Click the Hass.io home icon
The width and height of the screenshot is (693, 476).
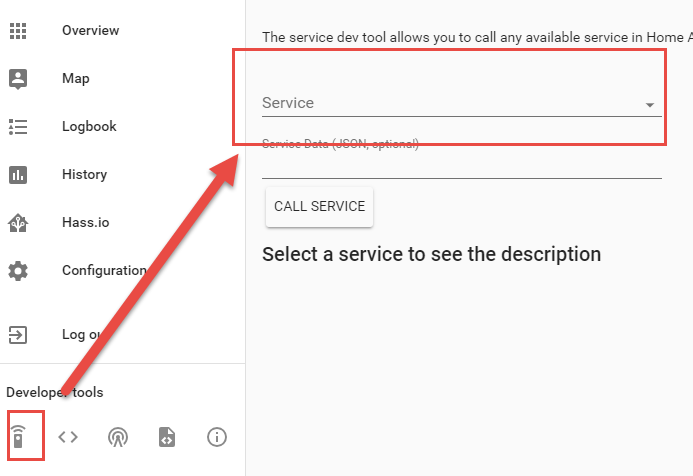[x=18, y=223]
